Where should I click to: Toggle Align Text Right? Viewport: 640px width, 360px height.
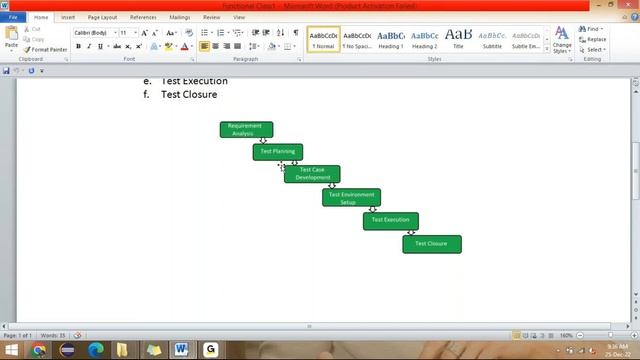[x=227, y=46]
